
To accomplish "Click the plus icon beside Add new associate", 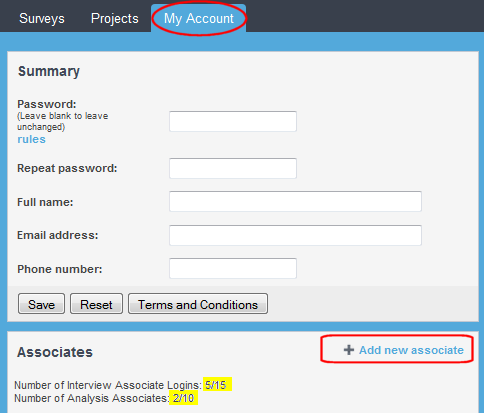I will (349, 350).
